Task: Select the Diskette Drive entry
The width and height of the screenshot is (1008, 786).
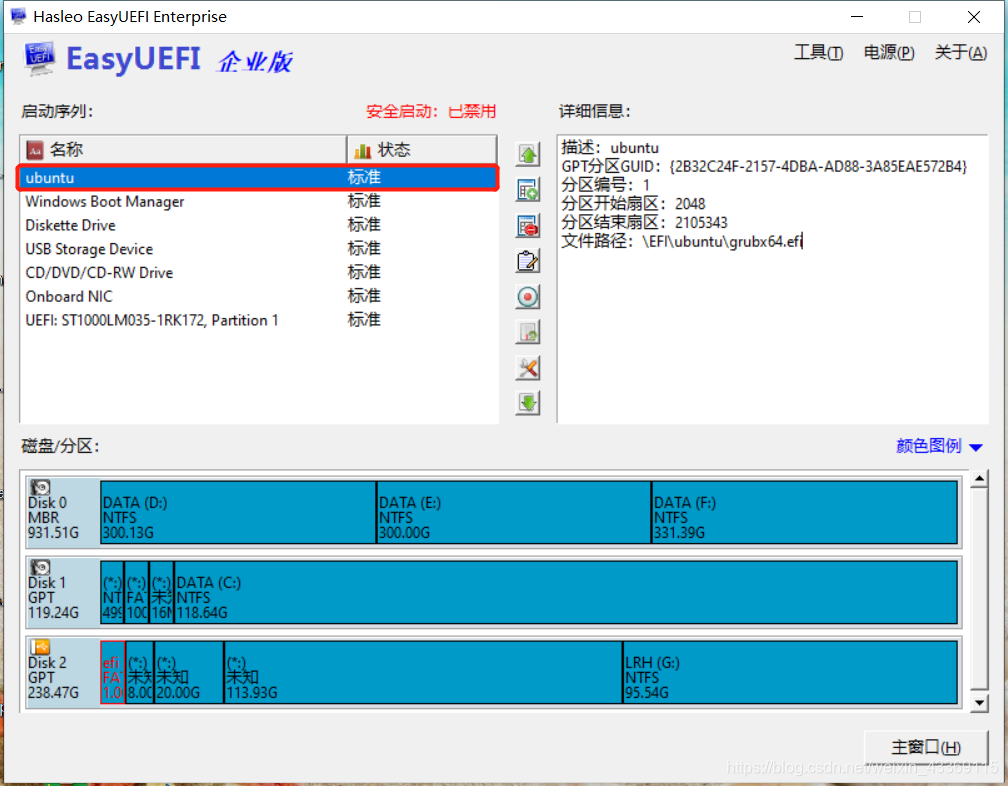Action: pyautogui.click(x=258, y=225)
